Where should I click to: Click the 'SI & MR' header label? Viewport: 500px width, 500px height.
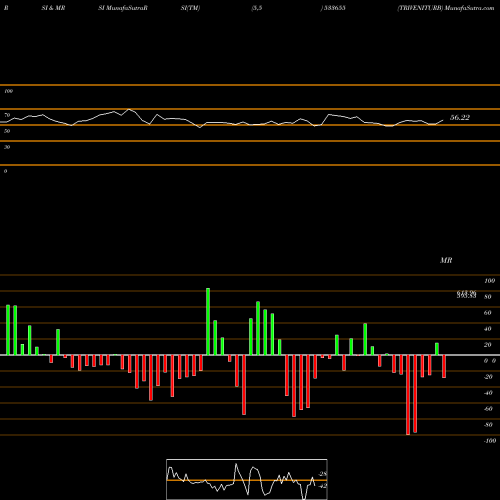(53, 8)
